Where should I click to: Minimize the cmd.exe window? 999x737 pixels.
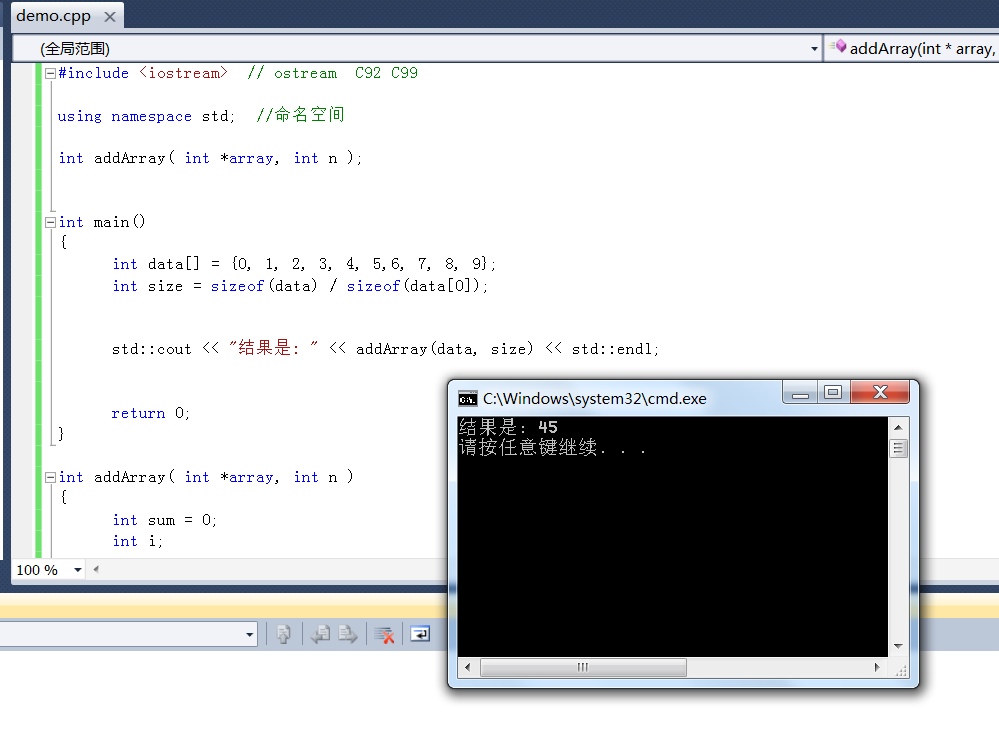click(800, 392)
